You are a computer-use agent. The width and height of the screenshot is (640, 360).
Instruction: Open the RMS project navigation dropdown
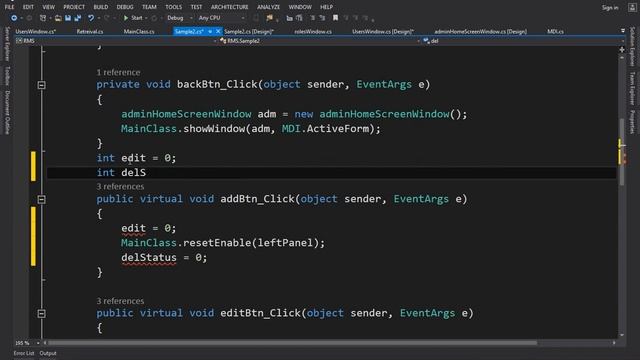(x=116, y=41)
